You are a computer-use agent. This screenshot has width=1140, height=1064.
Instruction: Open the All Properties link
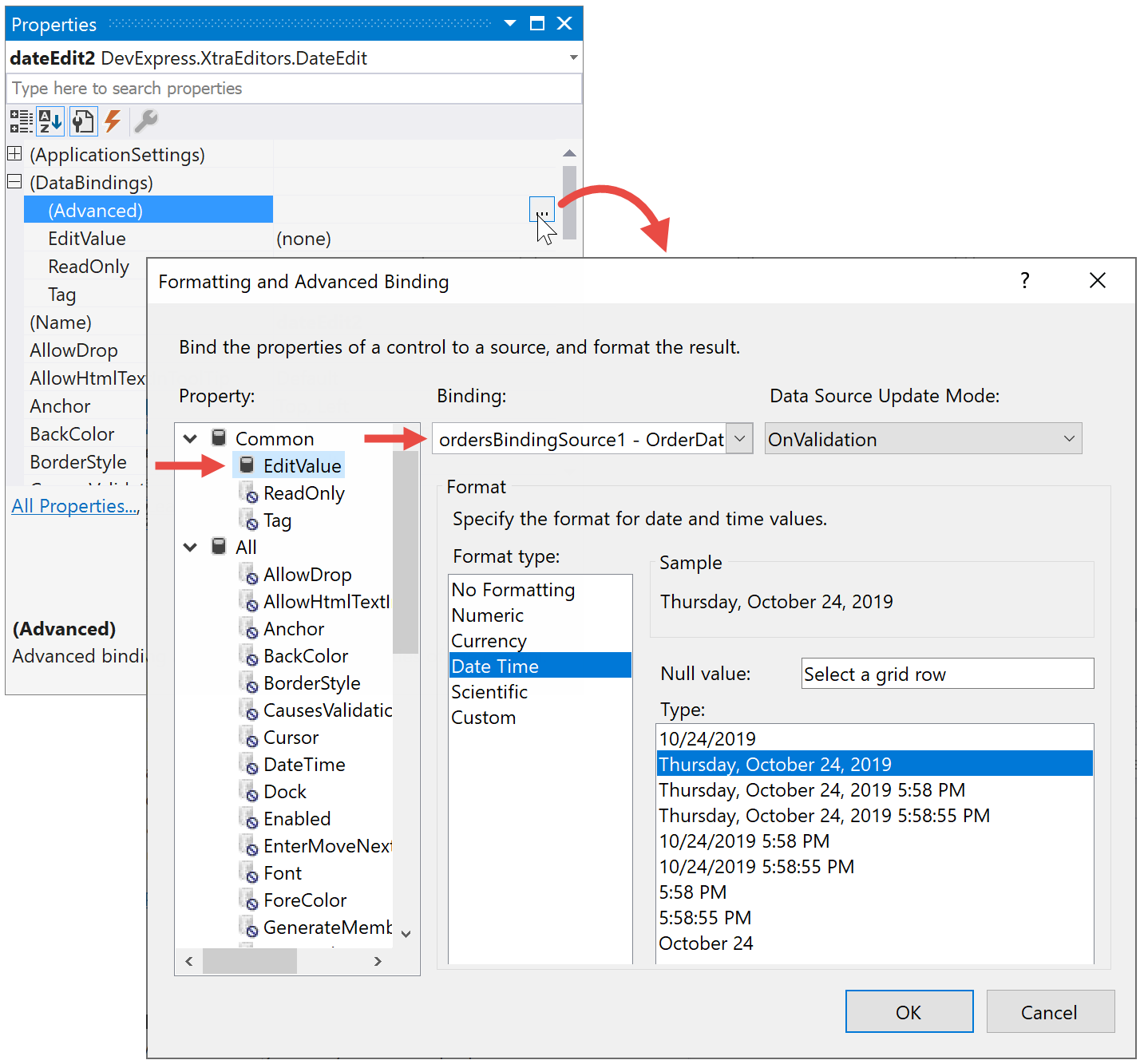point(75,506)
